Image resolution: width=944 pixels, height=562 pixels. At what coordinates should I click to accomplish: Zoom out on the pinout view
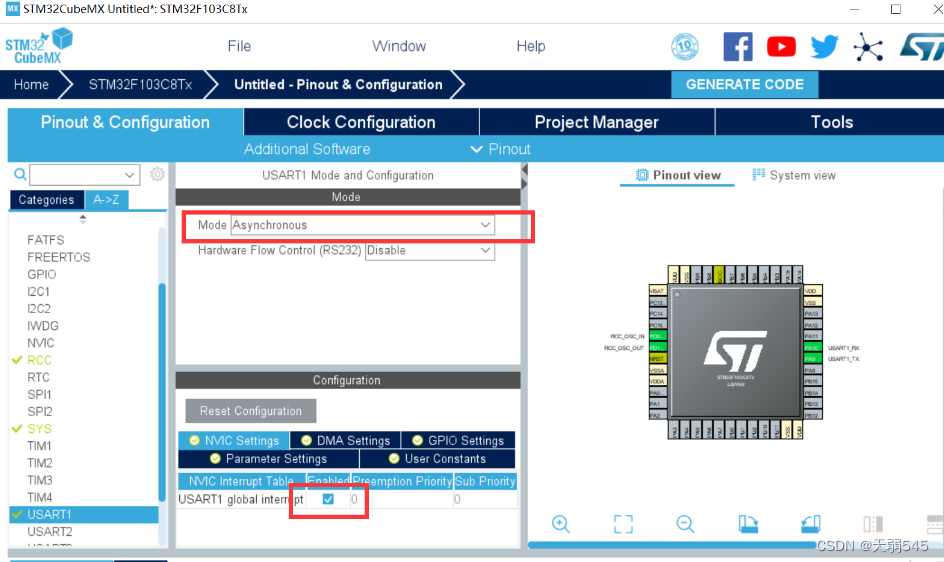685,523
